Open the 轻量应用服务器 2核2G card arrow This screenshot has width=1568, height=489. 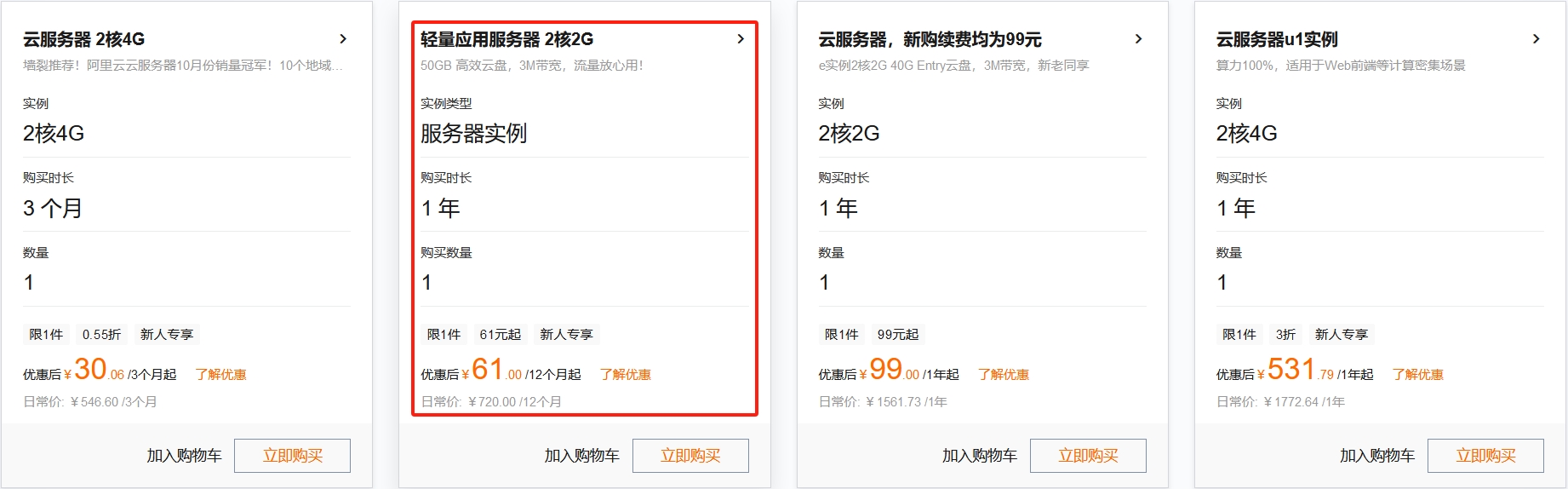741,39
